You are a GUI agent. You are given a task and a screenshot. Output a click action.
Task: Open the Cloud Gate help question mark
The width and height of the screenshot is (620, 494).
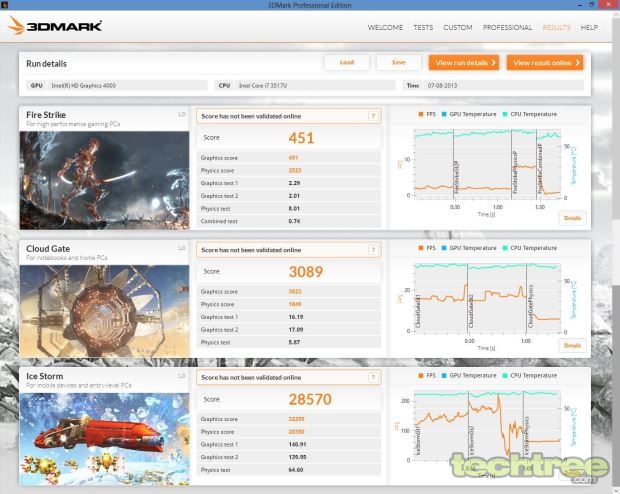tap(373, 250)
